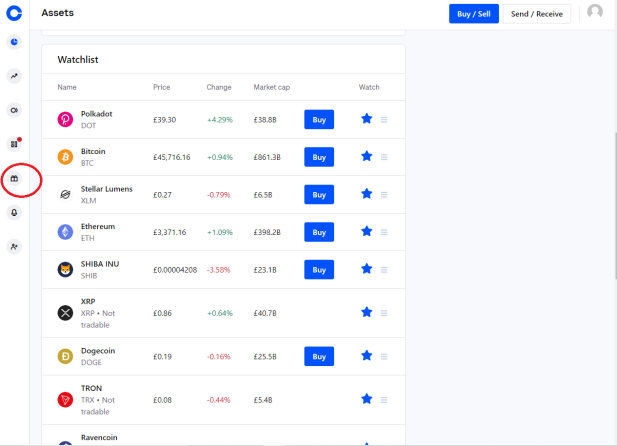Click the XRP coin logo
Viewport: 617px width, 446px height.
pyautogui.click(x=65, y=313)
